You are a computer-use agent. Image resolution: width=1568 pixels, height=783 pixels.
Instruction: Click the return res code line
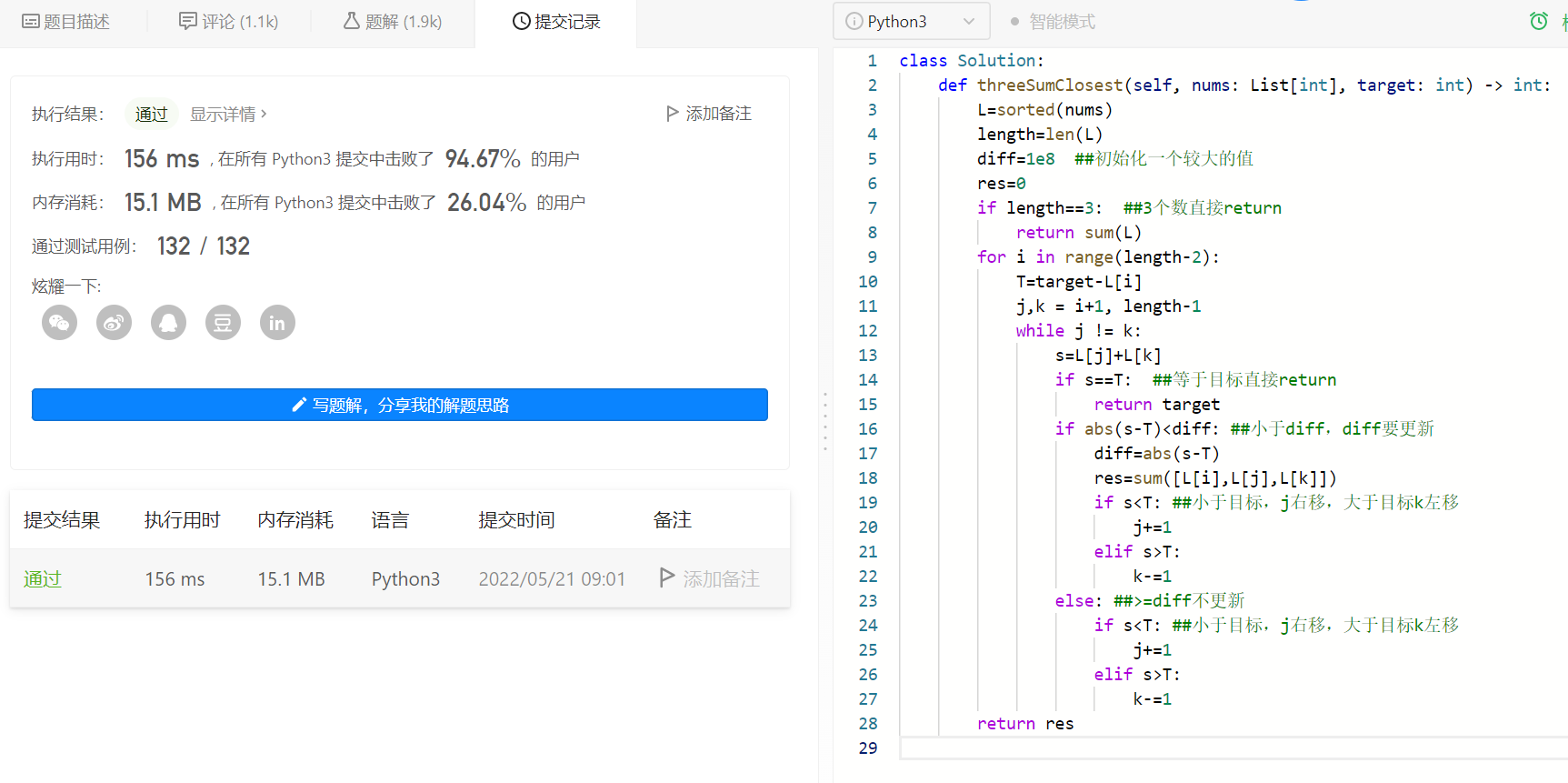tap(1025, 724)
